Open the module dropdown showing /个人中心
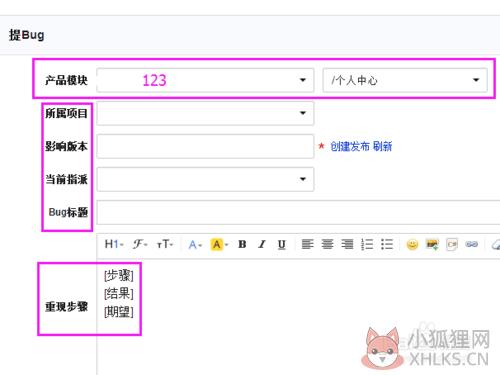Image resolution: width=500 pixels, height=375 pixels. (405, 80)
